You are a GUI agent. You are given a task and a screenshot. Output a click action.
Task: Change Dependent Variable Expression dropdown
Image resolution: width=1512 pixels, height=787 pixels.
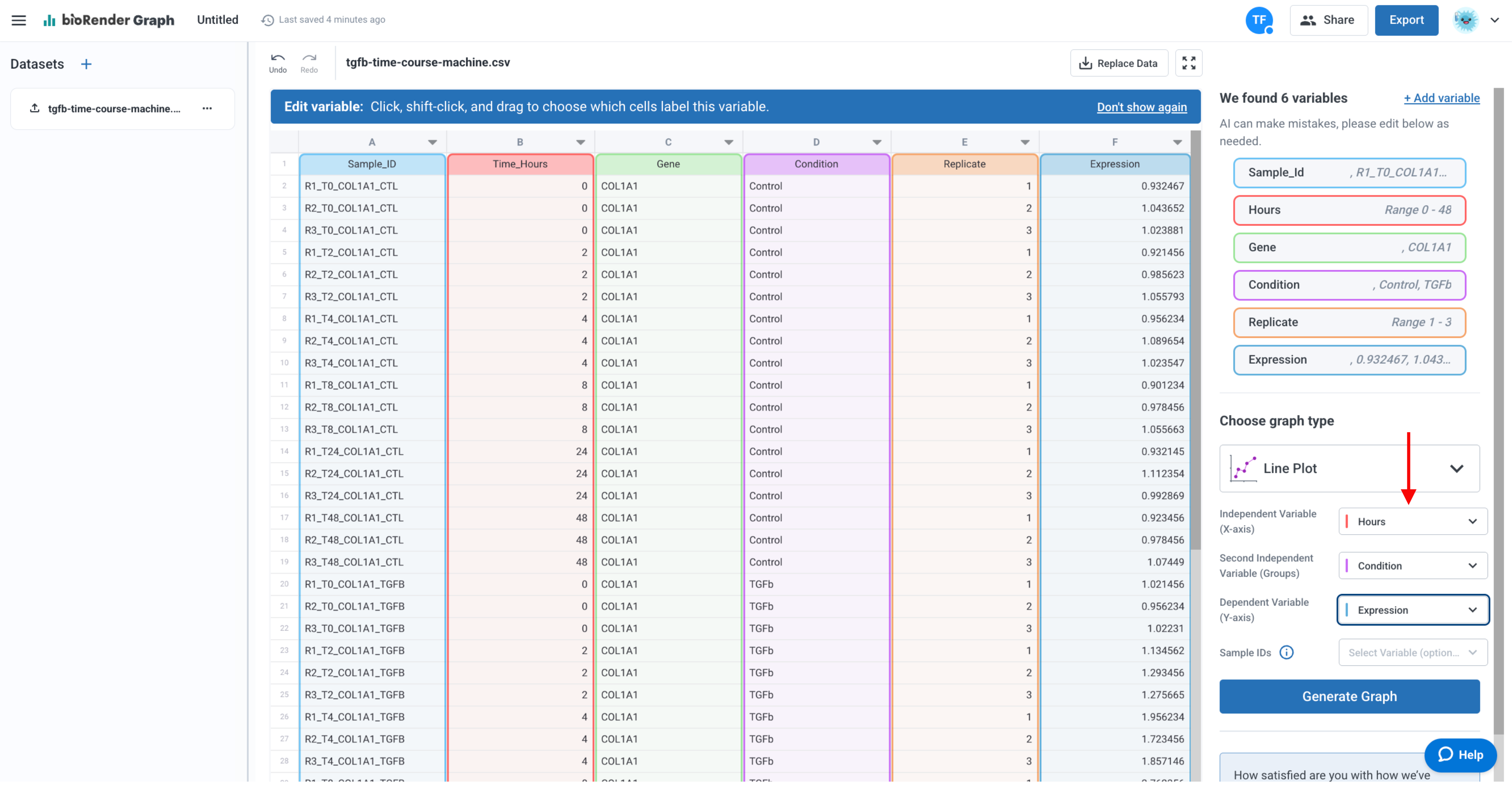[x=1413, y=610]
